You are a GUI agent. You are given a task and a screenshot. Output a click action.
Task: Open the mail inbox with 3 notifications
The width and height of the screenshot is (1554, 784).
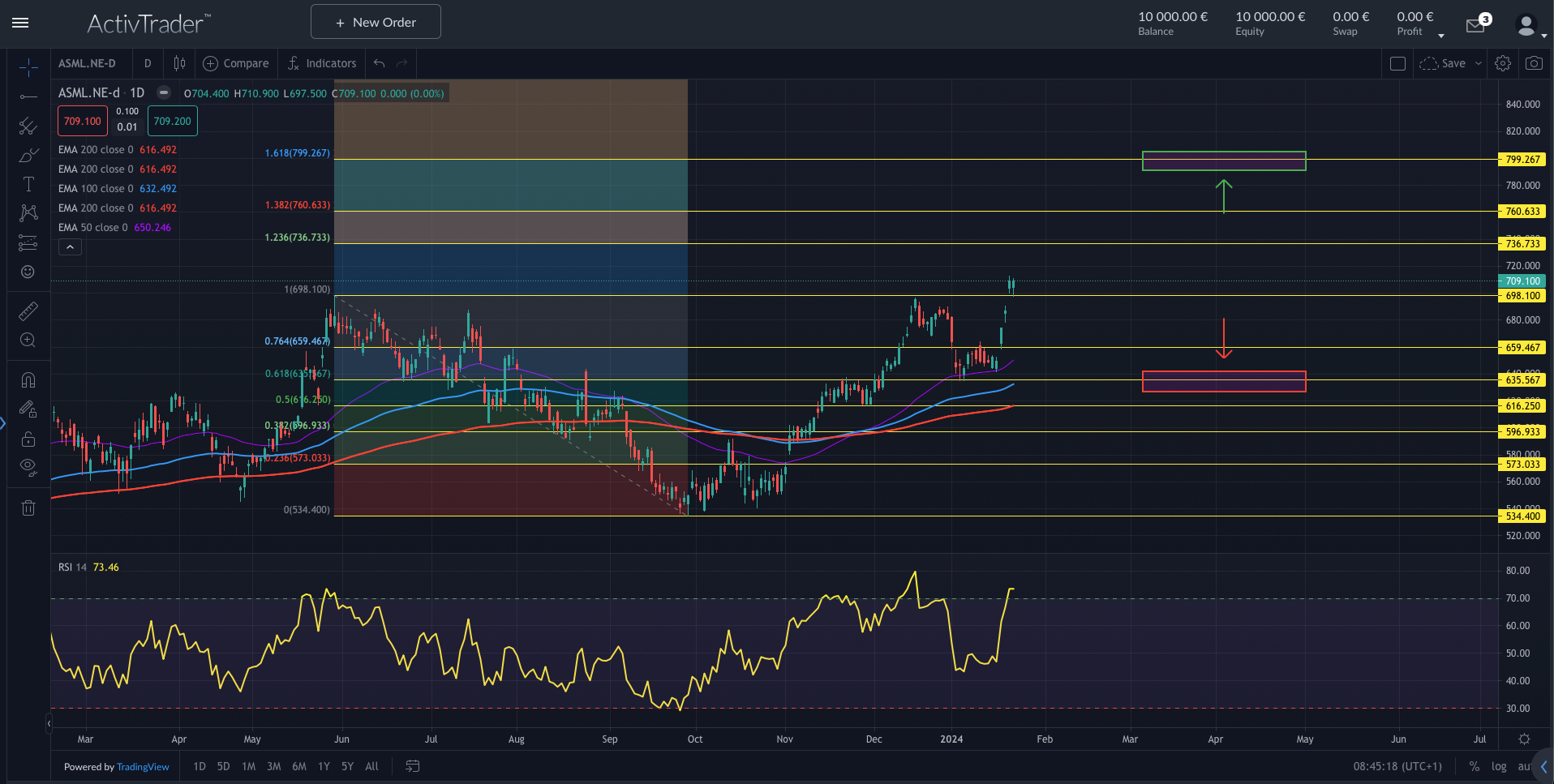[x=1476, y=25]
